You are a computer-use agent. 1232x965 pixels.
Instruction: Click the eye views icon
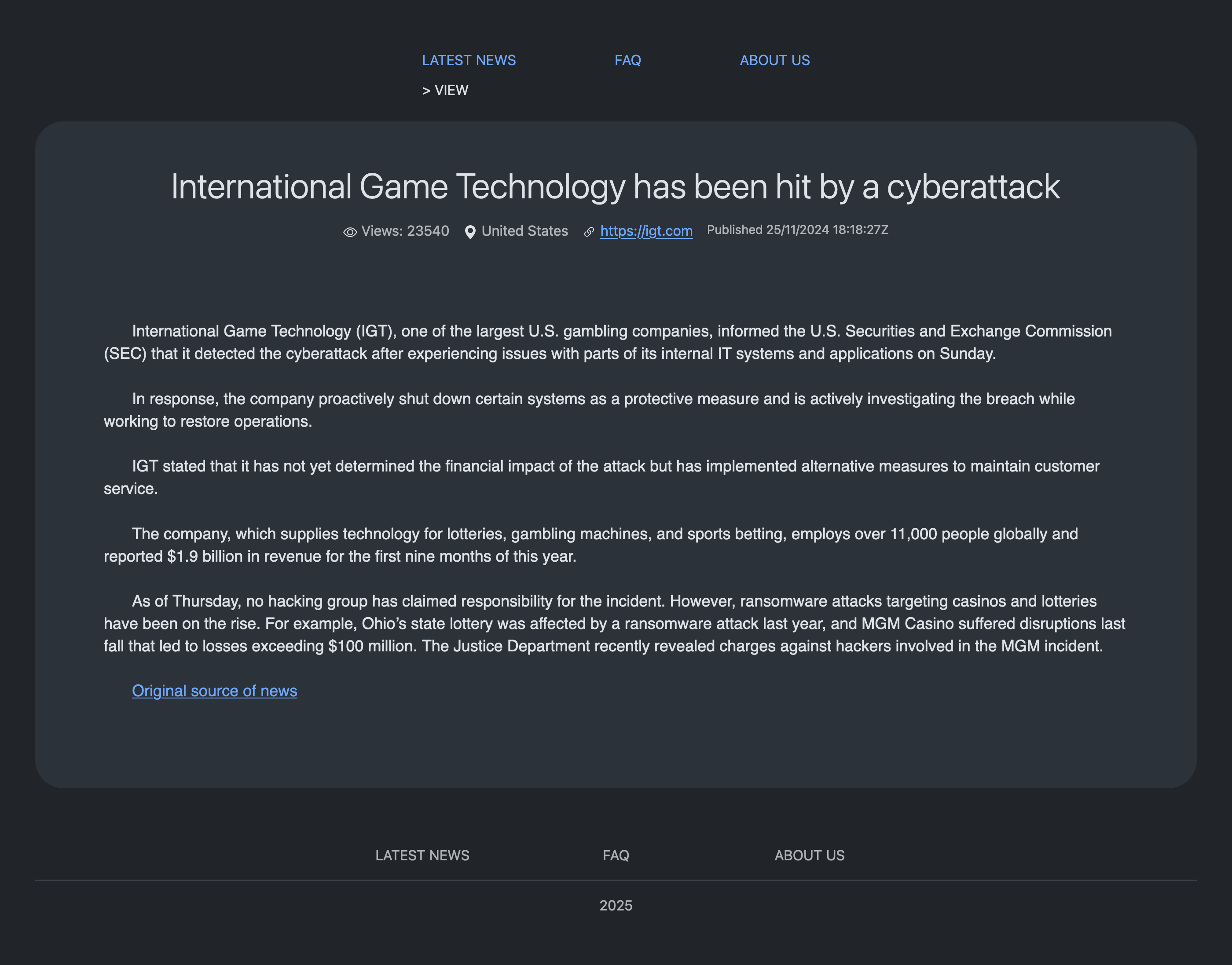pos(350,232)
